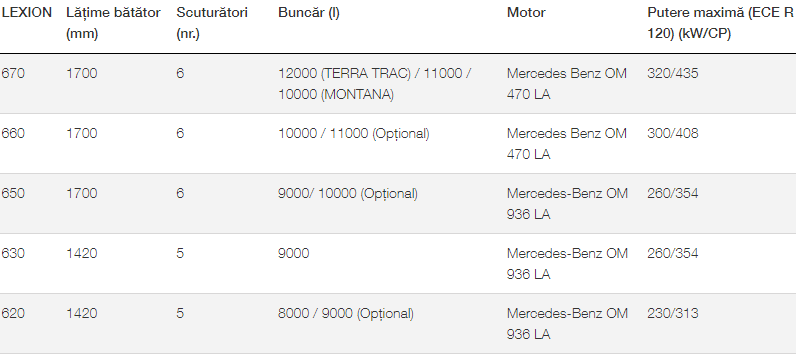Screen dimensions: 796x360
Task: Select the LEXION 620 model cell
Action: 13,313
